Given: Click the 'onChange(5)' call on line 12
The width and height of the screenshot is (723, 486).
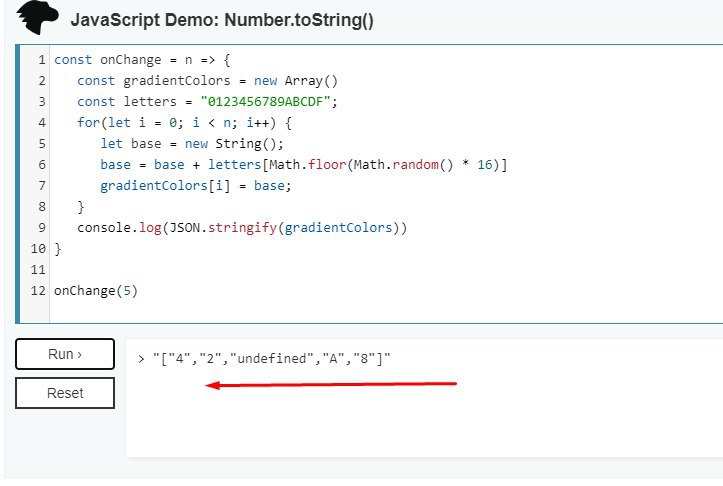Looking at the screenshot, I should point(96,290).
